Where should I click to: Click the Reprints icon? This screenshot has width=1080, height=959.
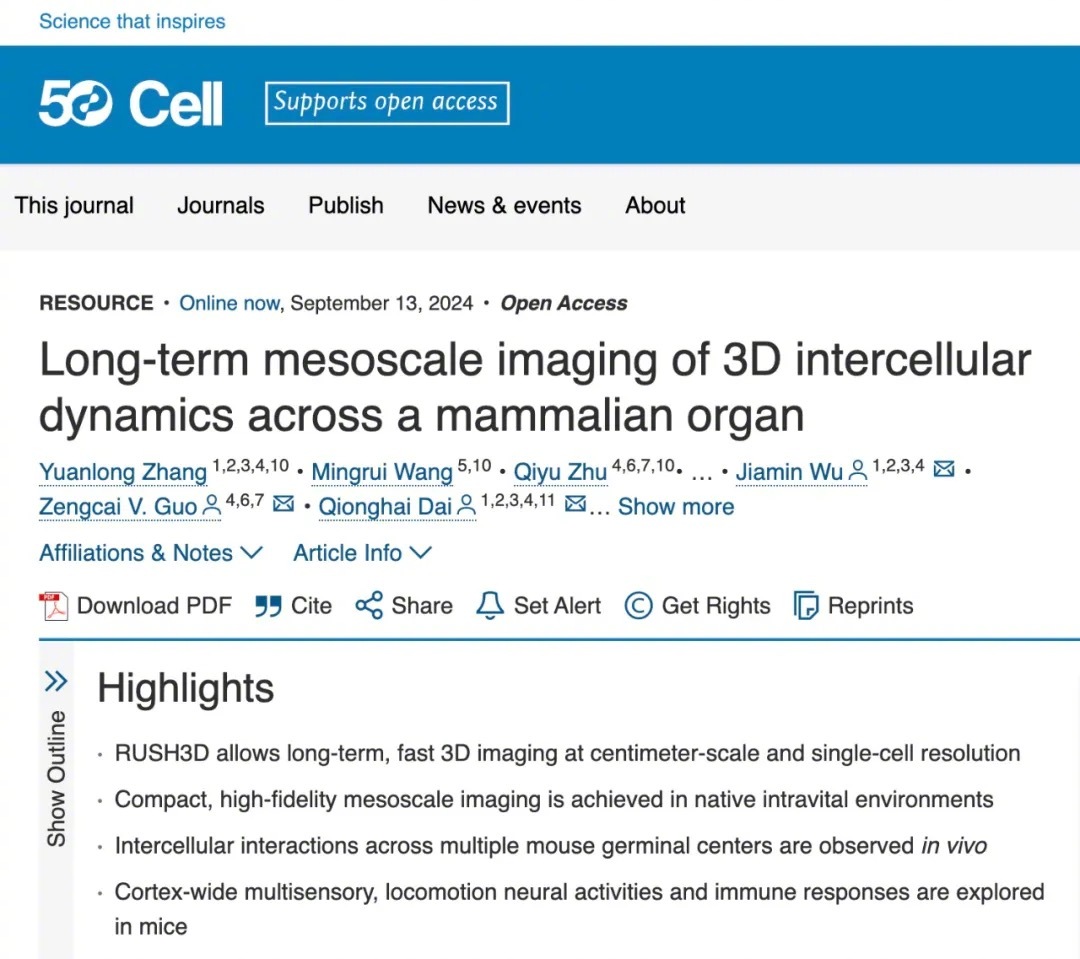pyautogui.click(x=806, y=606)
